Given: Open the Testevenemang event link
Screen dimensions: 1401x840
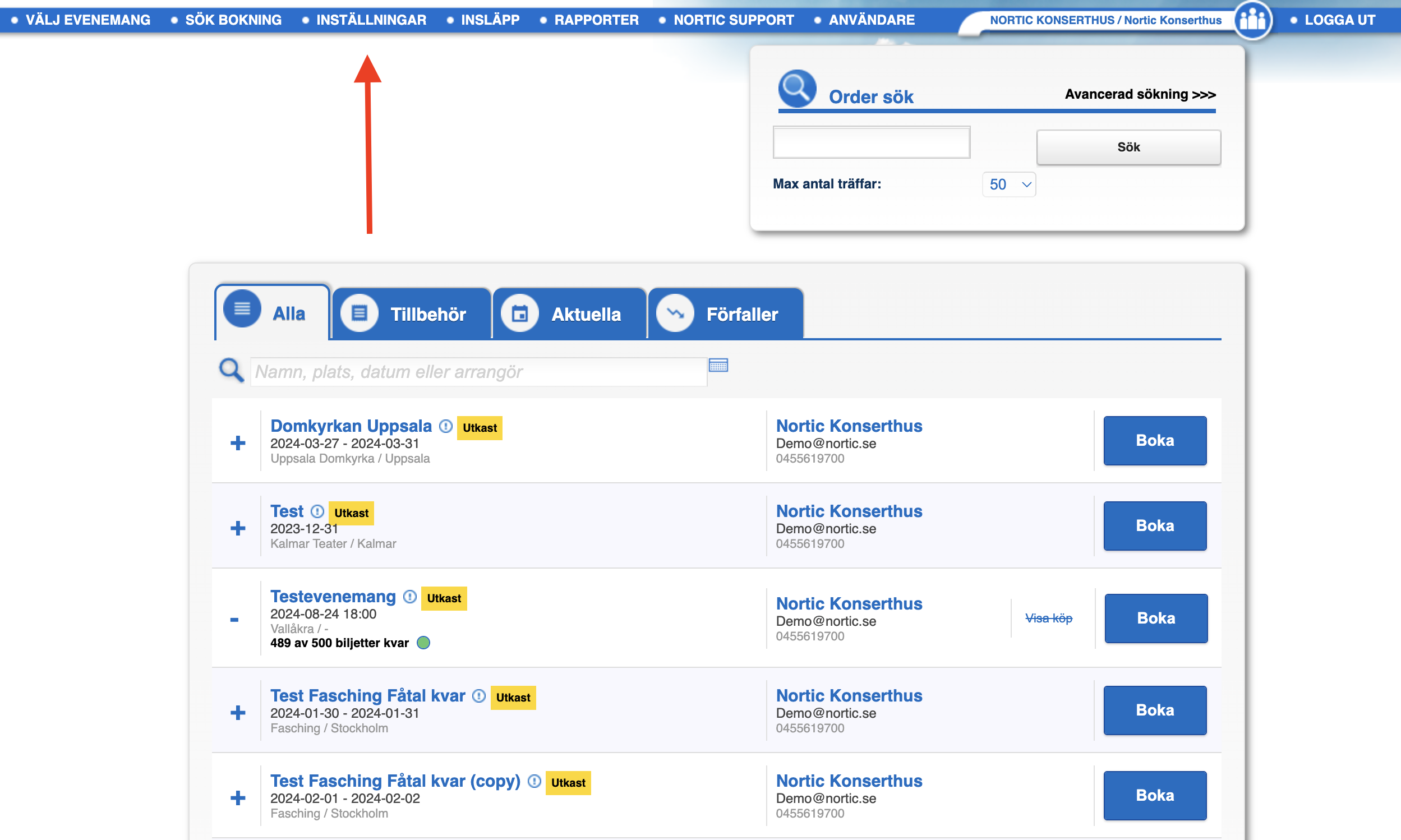Looking at the screenshot, I should (x=333, y=596).
